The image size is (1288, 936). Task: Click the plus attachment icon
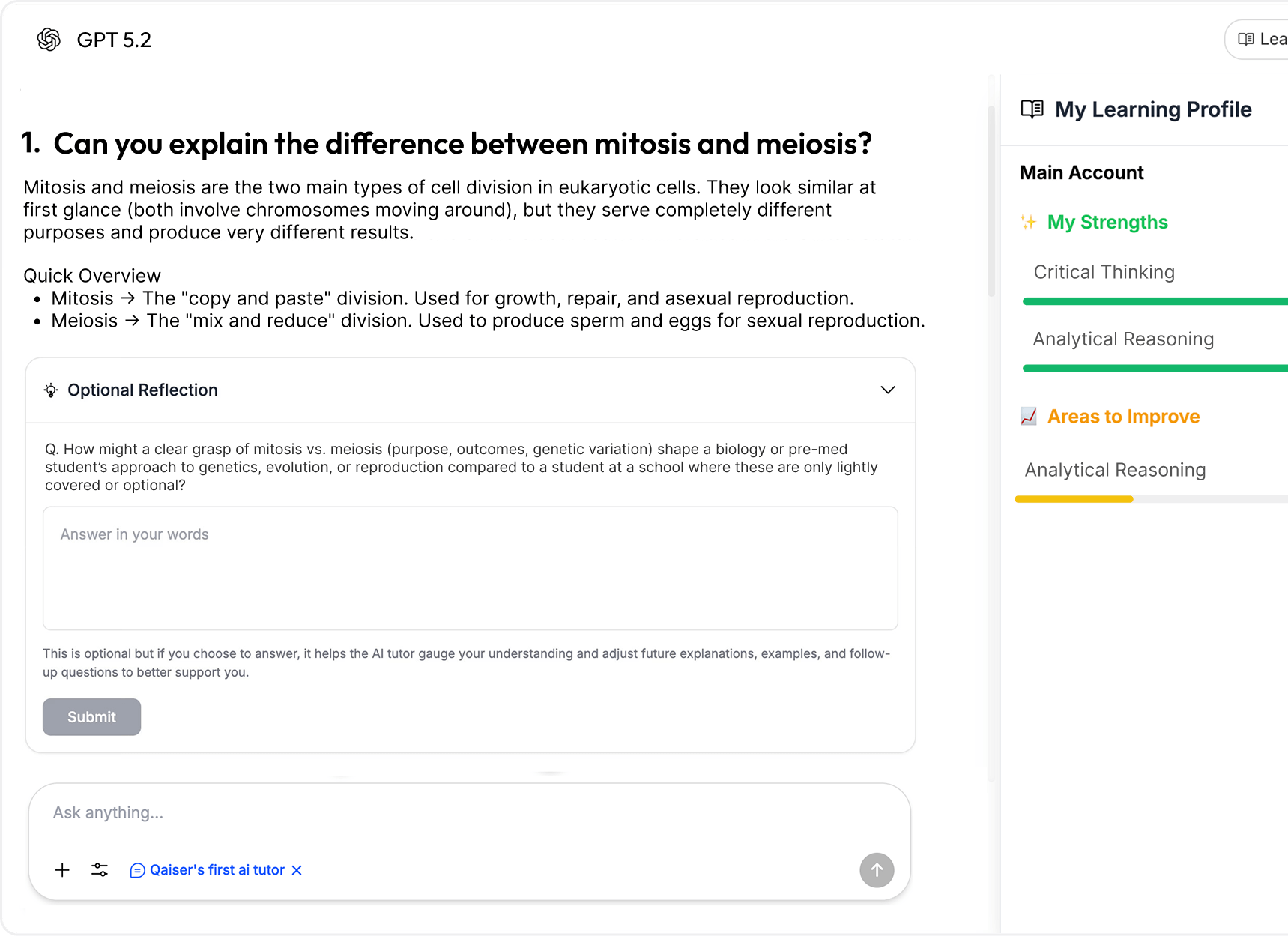[62, 870]
